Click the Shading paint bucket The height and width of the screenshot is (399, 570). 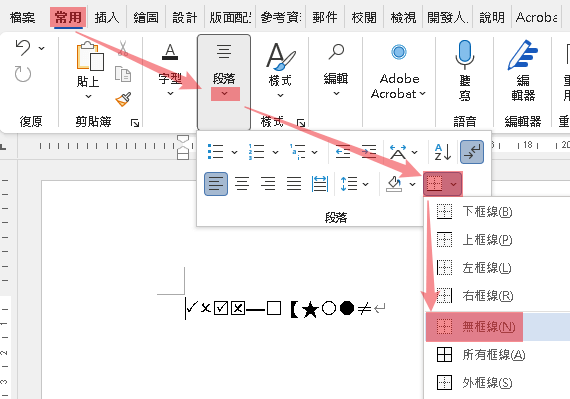coord(394,184)
